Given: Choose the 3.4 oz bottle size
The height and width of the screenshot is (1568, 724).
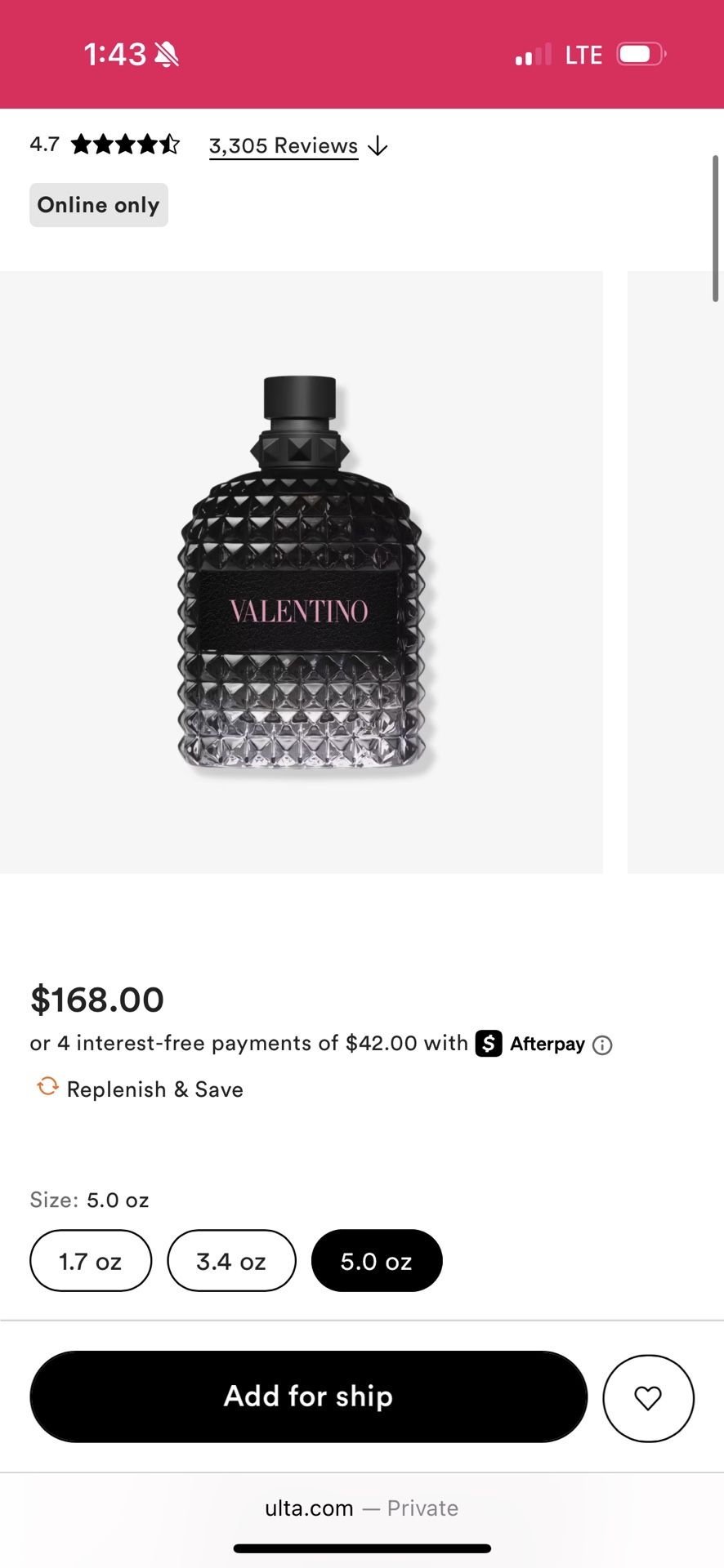Looking at the screenshot, I should tap(231, 1261).
